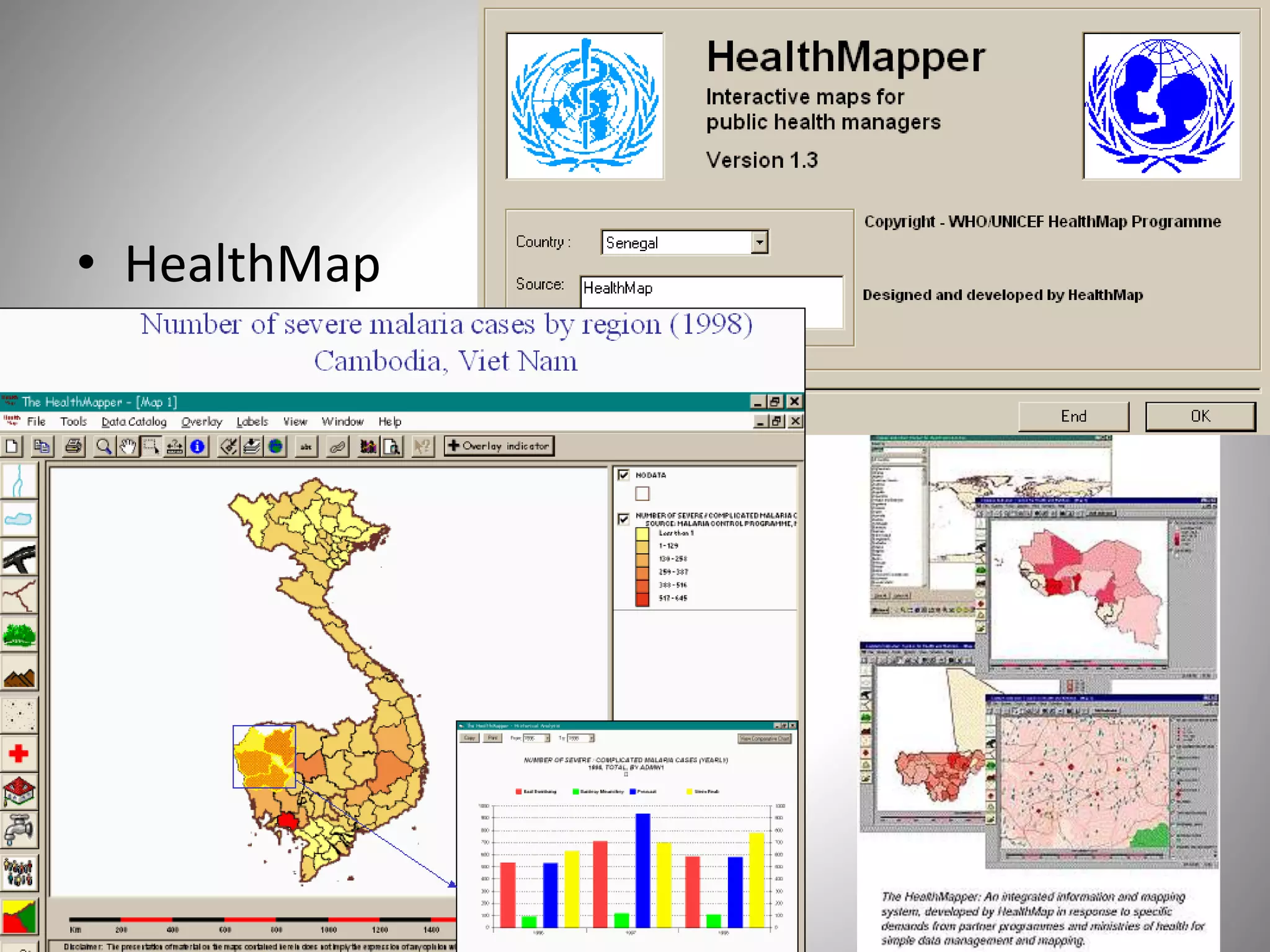1270x952 pixels.
Task: Click the blue Information tool icon
Action: (x=197, y=446)
